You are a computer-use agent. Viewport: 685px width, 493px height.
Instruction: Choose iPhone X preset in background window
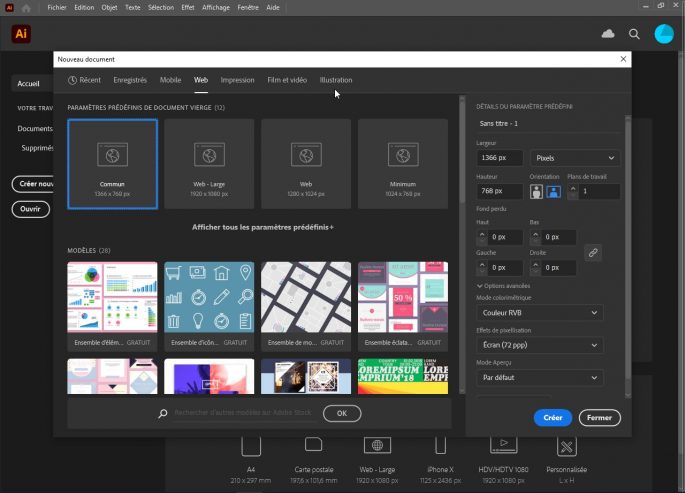pyautogui.click(x=440, y=445)
